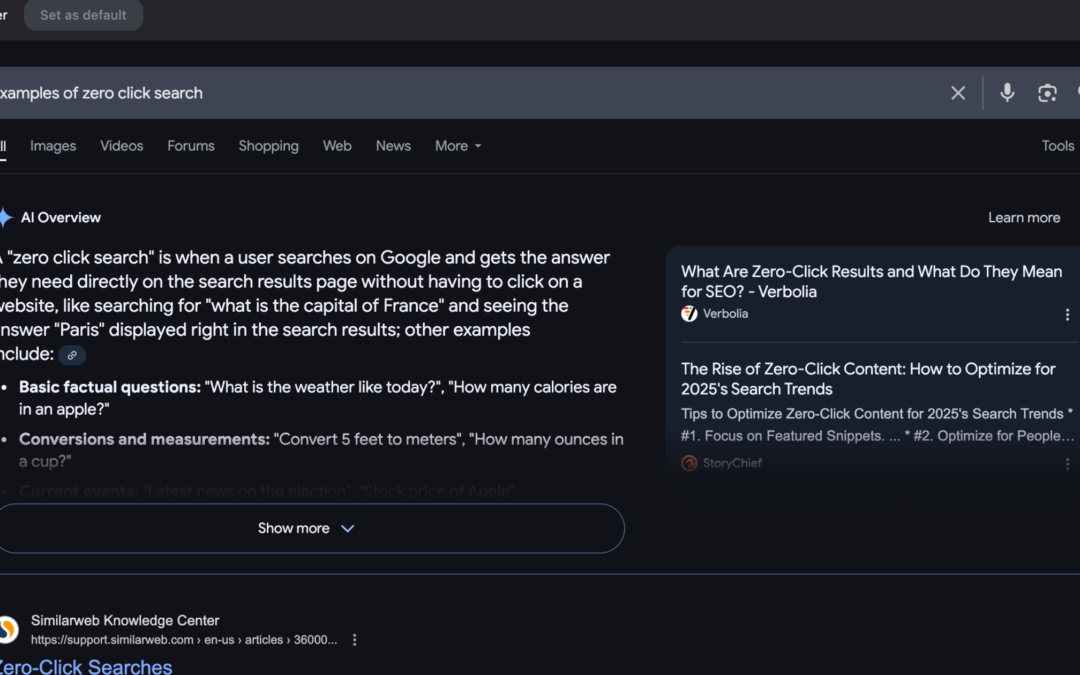Open the source link chip after 'include:'
1080x675 pixels.
click(72, 355)
